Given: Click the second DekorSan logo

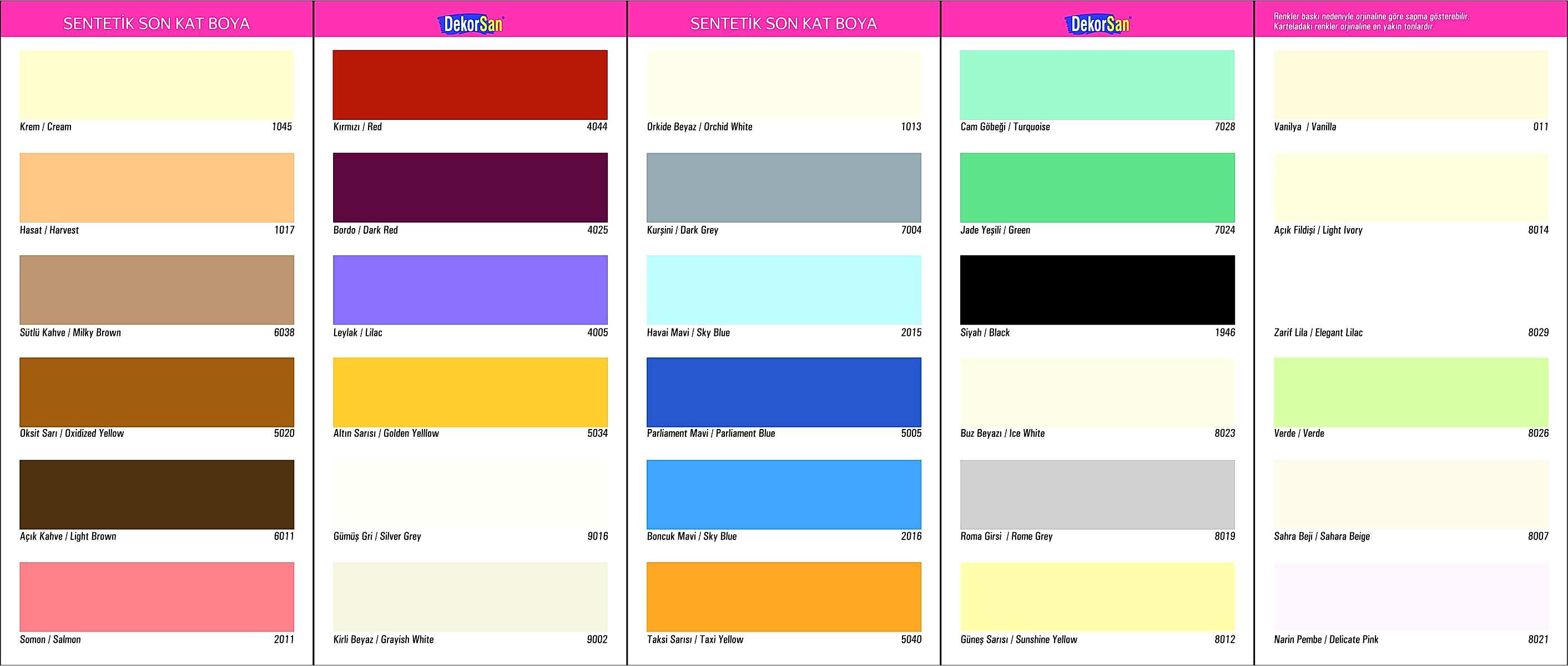Looking at the screenshot, I should 1097,24.
